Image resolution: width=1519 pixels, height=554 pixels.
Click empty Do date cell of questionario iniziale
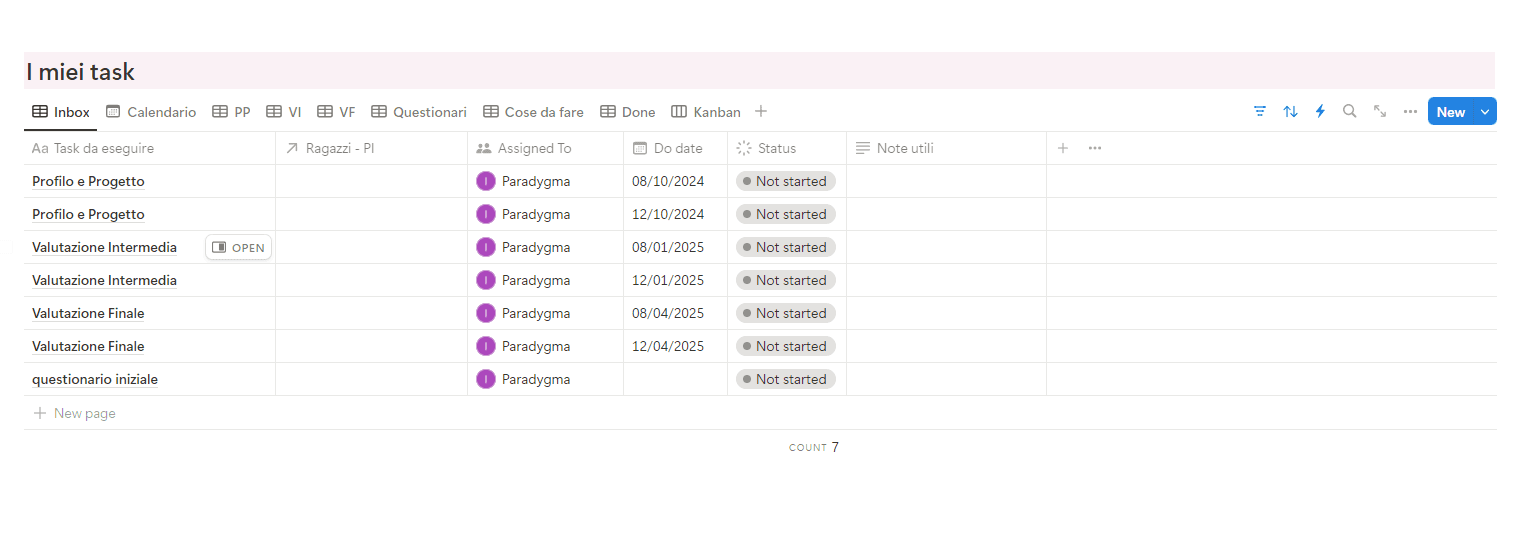coord(676,379)
